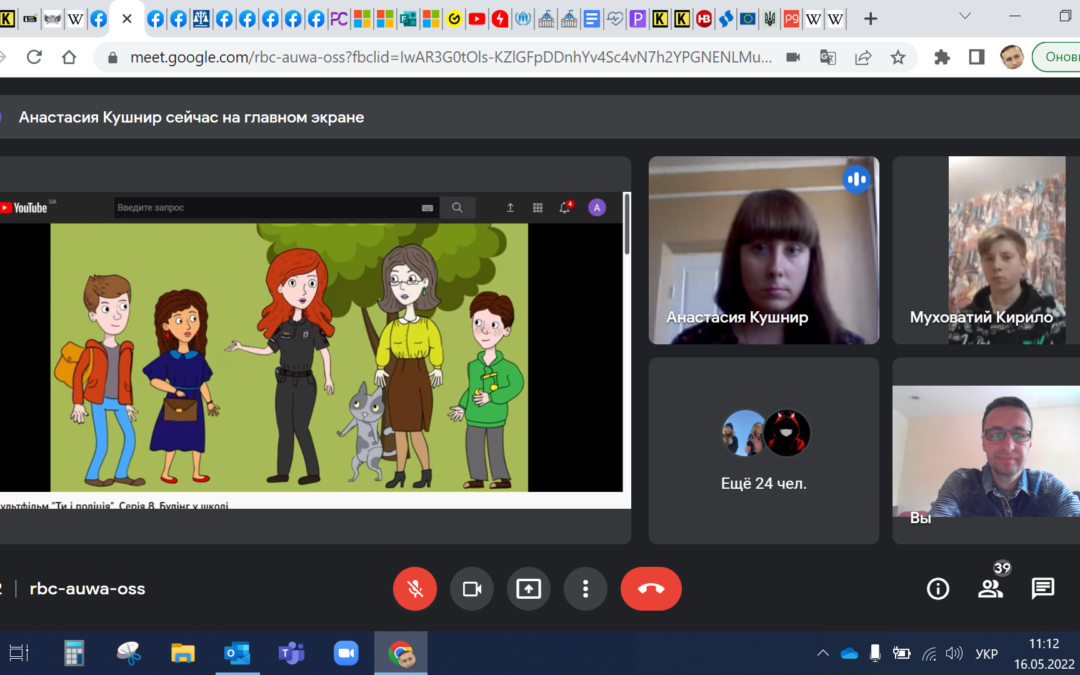Screen dimensions: 1080x675
Task: Click the green update button 'Онов…'
Action: coord(1057,57)
